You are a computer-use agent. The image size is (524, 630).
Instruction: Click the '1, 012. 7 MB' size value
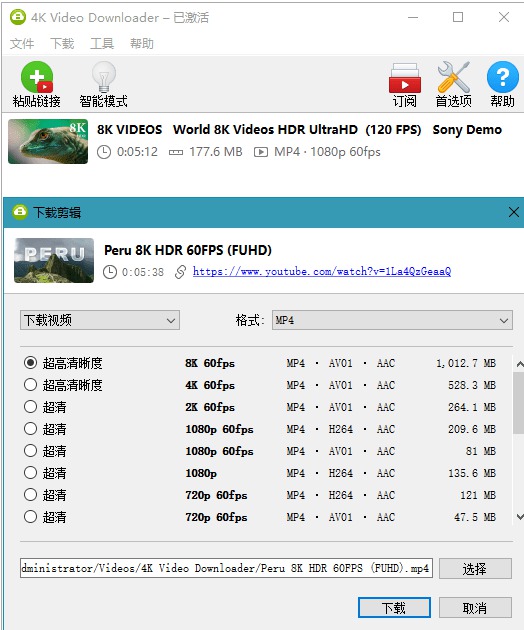pyautogui.click(x=466, y=363)
